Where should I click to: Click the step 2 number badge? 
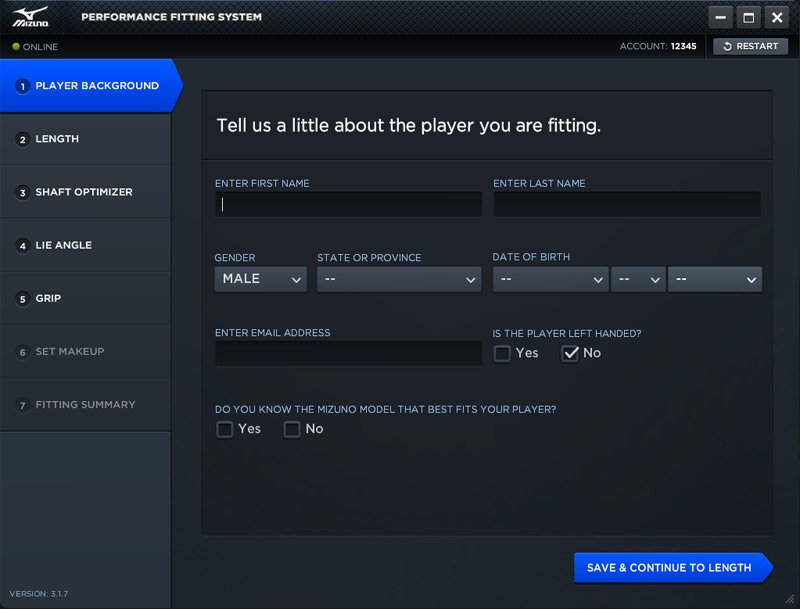coord(22,139)
